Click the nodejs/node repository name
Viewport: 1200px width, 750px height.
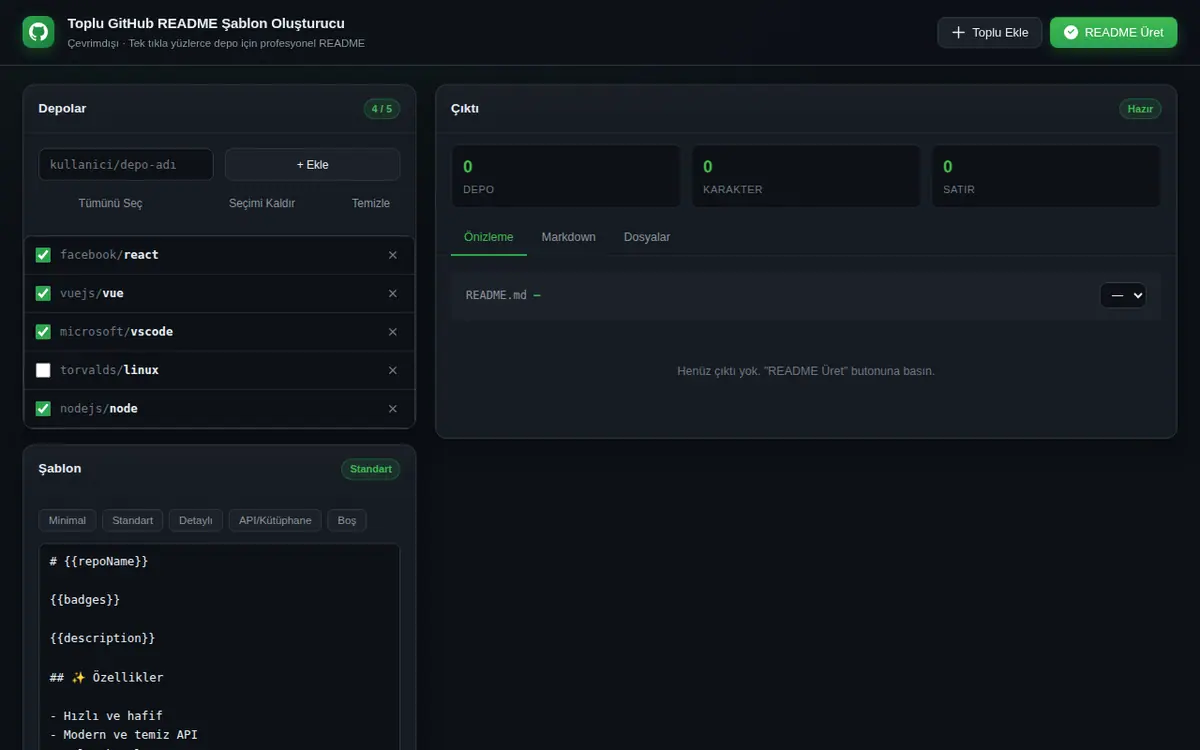(99, 409)
